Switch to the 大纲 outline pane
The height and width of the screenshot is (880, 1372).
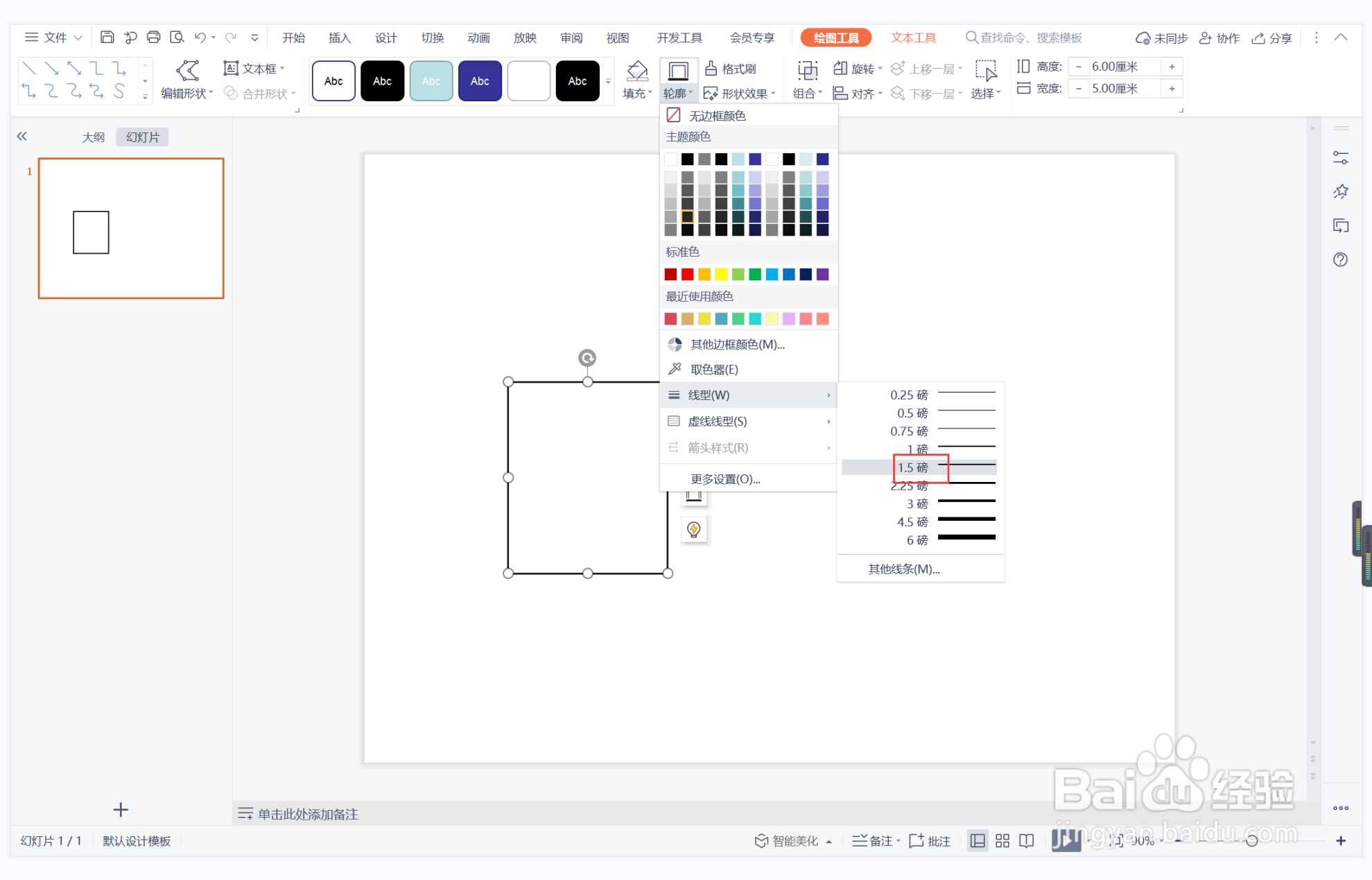click(x=93, y=137)
